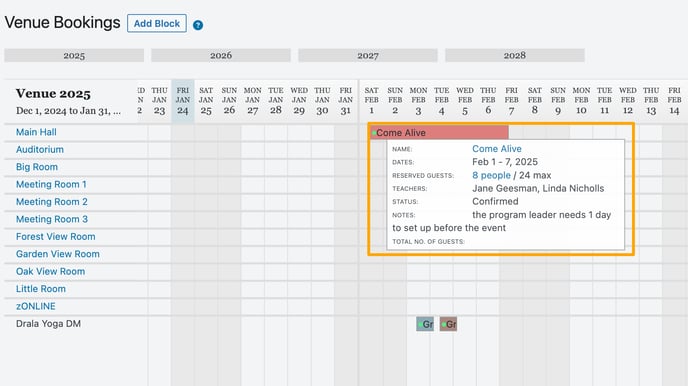This screenshot has width=688, height=386.
Task: Click the Confirmed status value in popup
Action: 495,201
